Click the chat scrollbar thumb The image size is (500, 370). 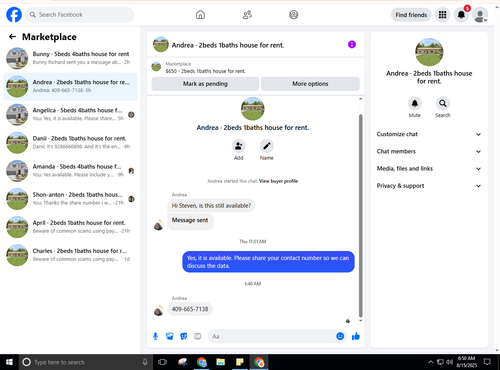click(360, 215)
